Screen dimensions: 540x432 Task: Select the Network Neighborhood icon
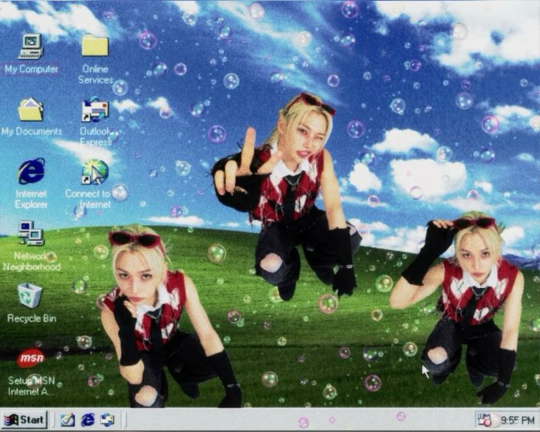(31, 233)
